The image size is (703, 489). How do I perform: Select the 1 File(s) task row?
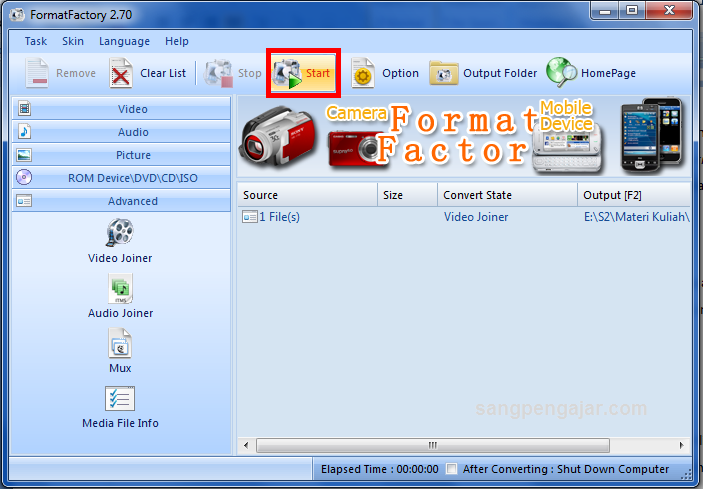464,217
